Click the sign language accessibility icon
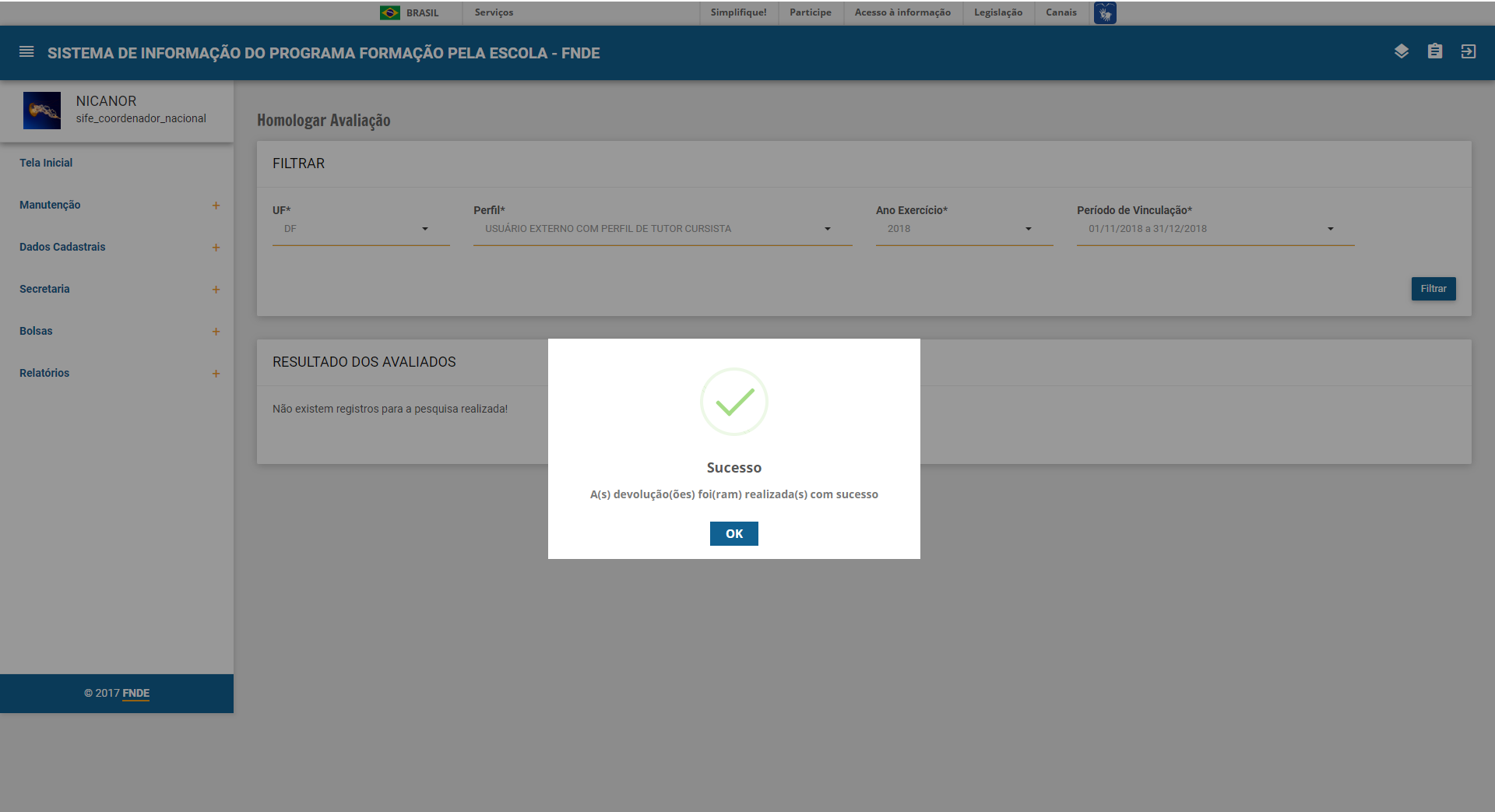 (1105, 12)
